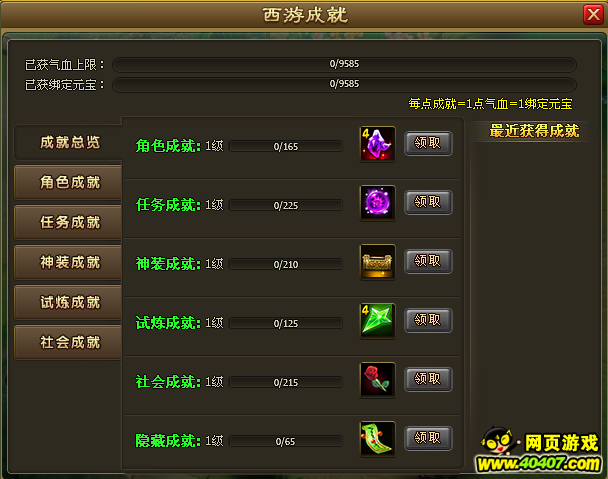
Task: Open the 任务成就 tab
Action: tap(69, 222)
